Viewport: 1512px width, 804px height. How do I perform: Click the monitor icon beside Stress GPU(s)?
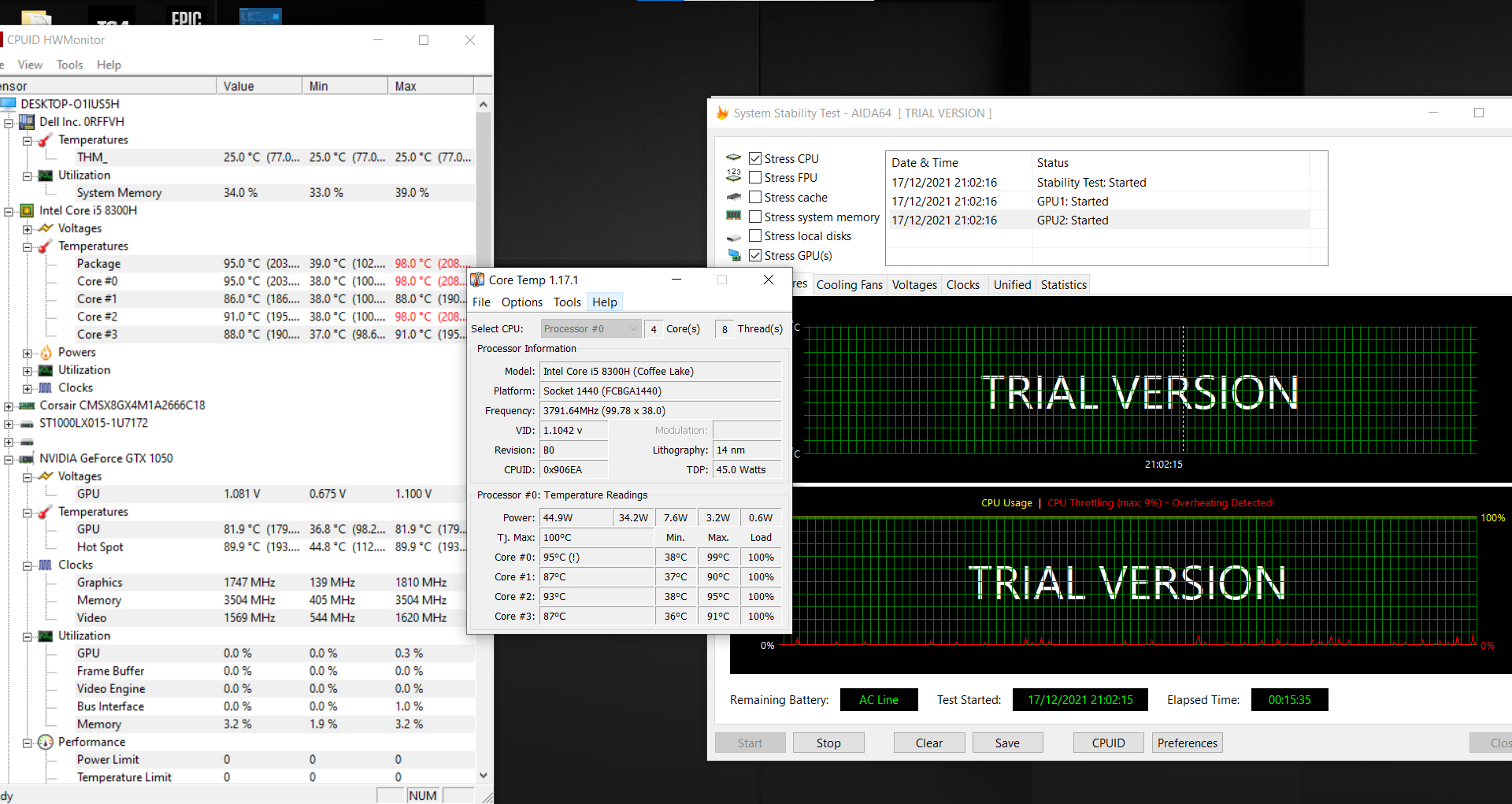(x=734, y=255)
